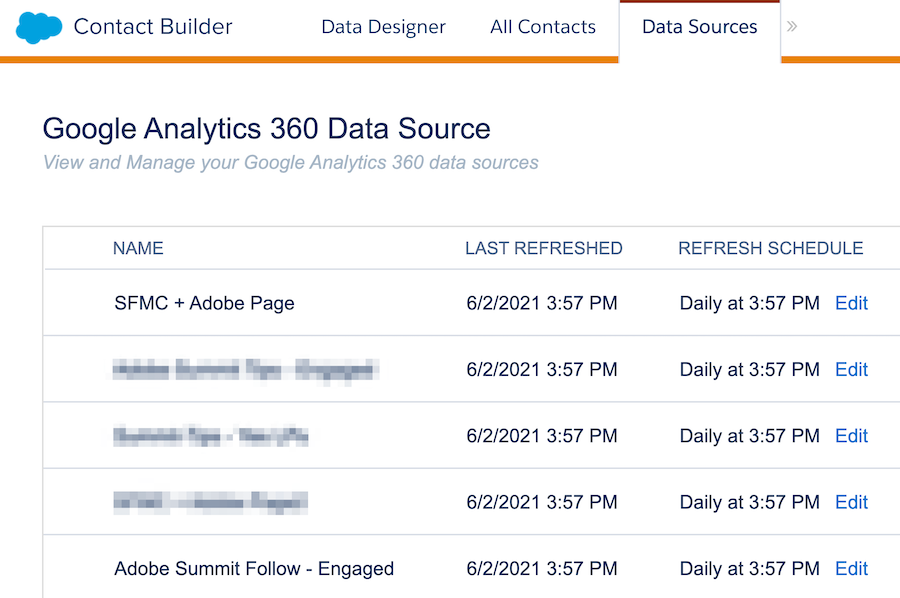Click REFRESH SCHEDULE column header
900x598 pixels.
point(771,248)
